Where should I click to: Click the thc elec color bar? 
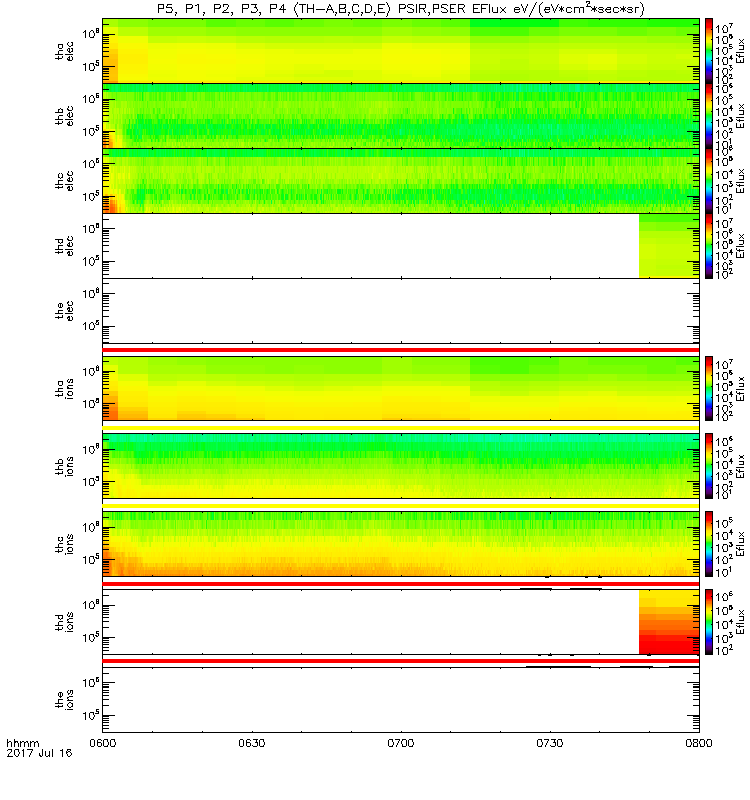pos(709,181)
